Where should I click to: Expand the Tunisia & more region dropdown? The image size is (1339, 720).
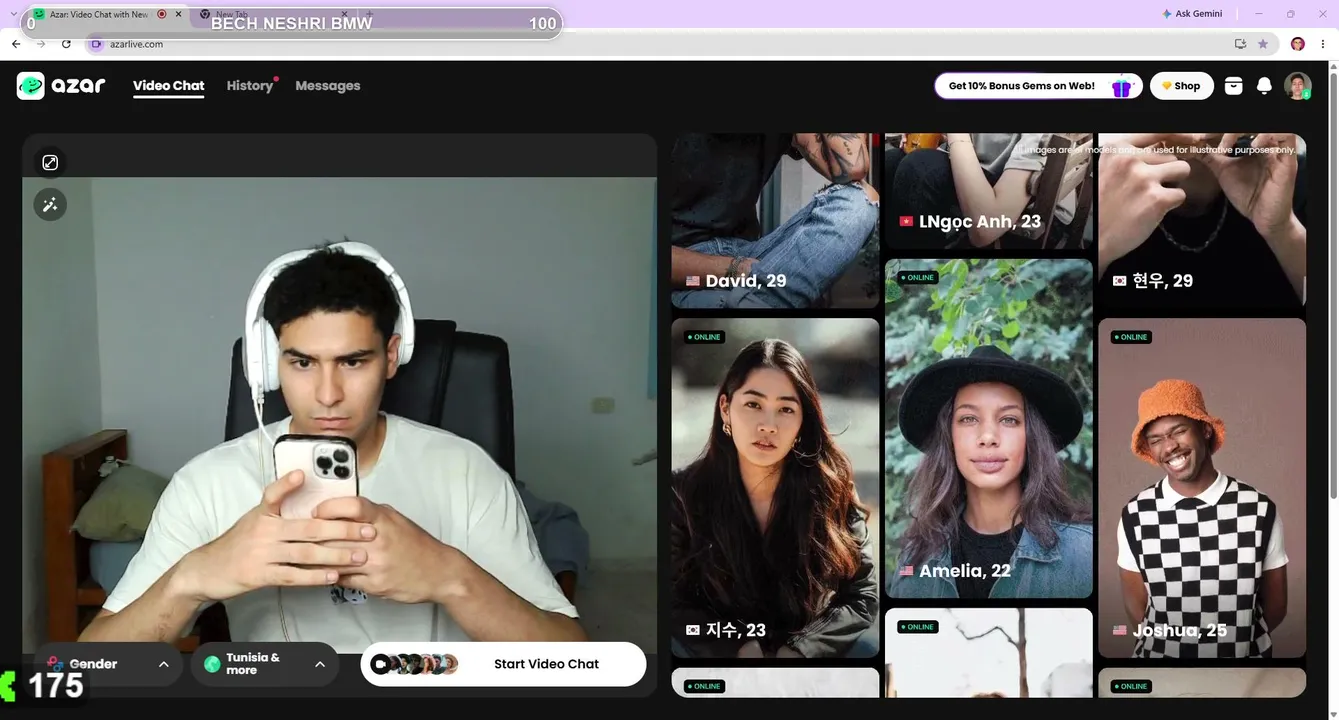(x=265, y=664)
